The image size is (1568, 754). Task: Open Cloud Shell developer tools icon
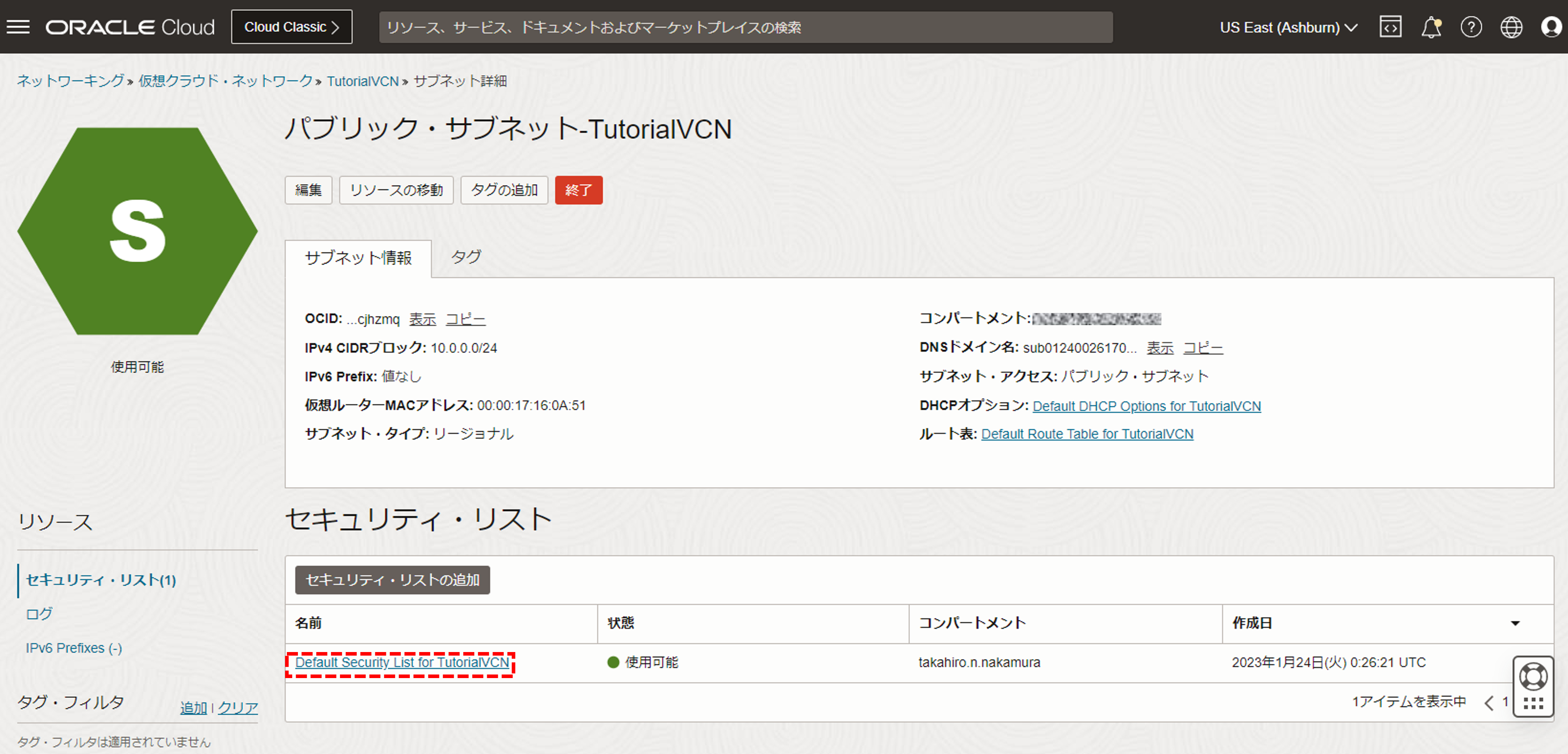1390,27
